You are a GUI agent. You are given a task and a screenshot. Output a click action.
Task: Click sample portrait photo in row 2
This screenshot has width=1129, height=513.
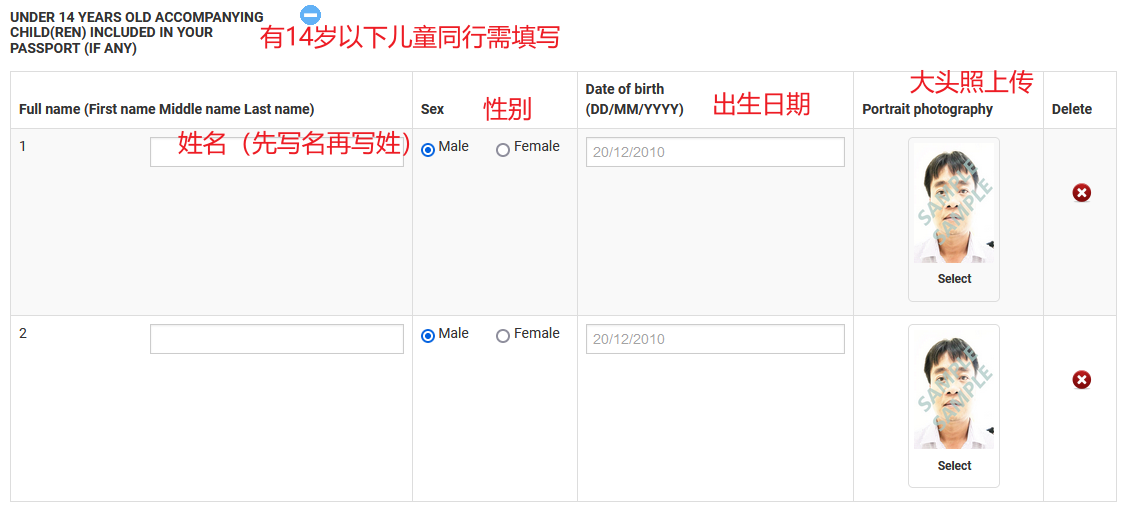tap(954, 391)
